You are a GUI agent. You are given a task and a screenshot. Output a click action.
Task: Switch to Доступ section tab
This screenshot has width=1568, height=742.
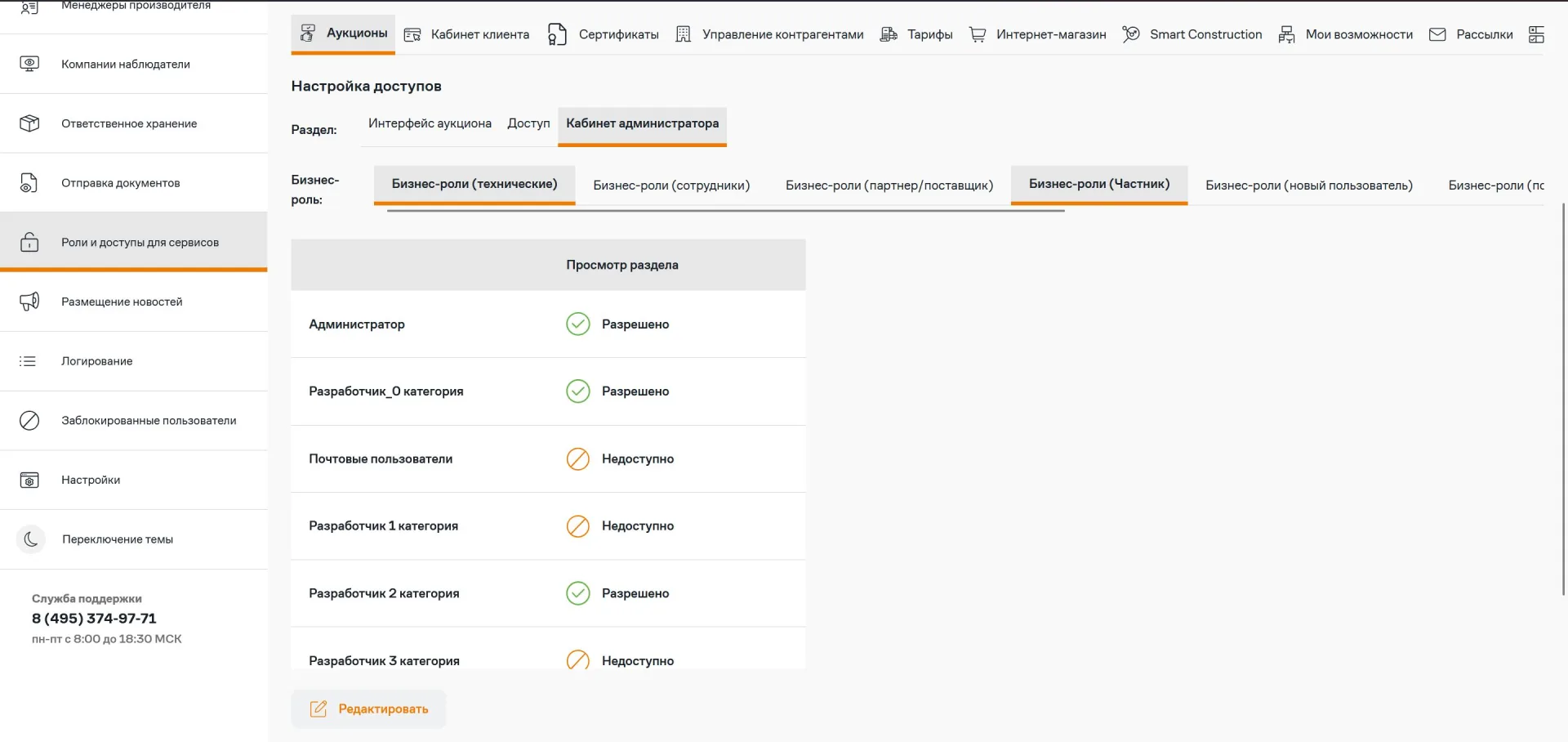(x=528, y=123)
